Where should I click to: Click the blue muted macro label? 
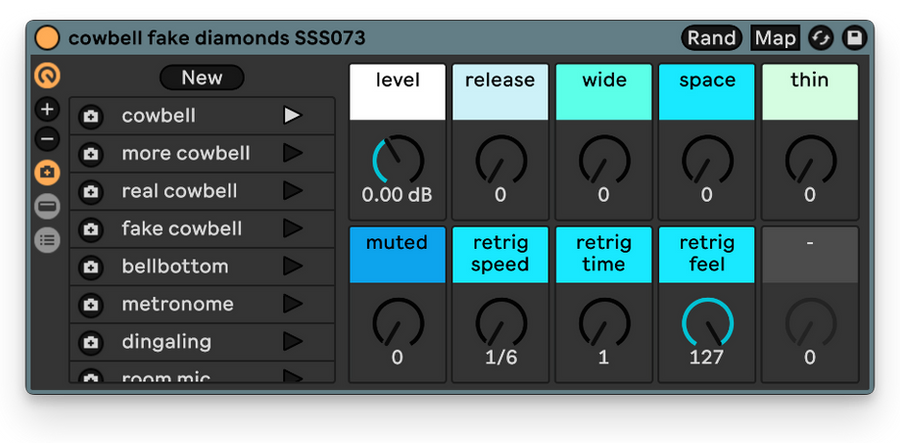coord(397,255)
